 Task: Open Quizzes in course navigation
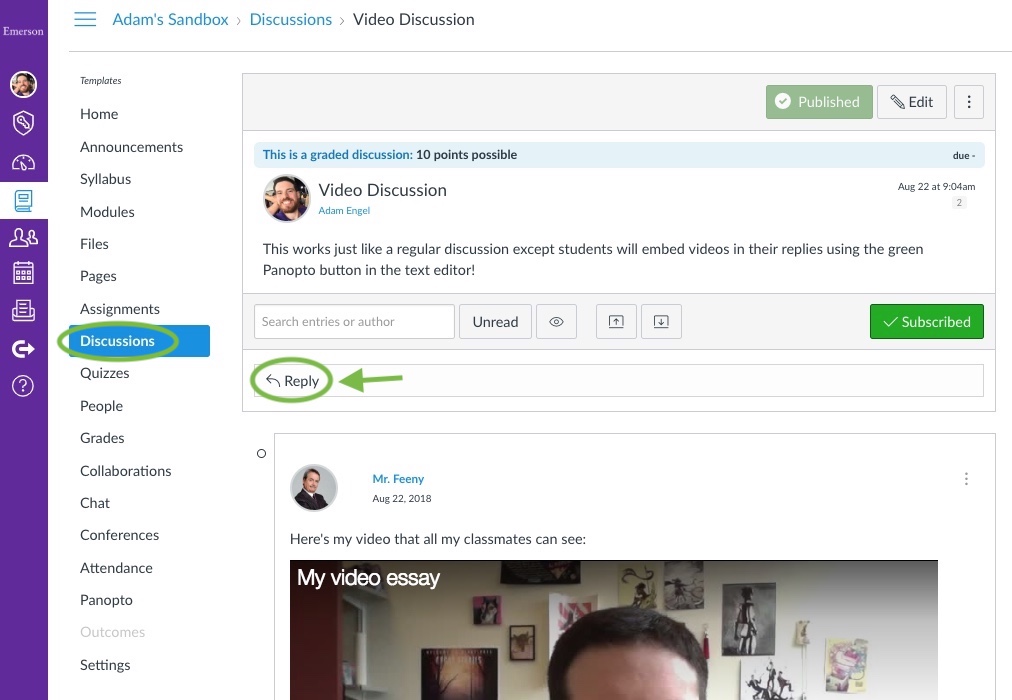(x=105, y=373)
